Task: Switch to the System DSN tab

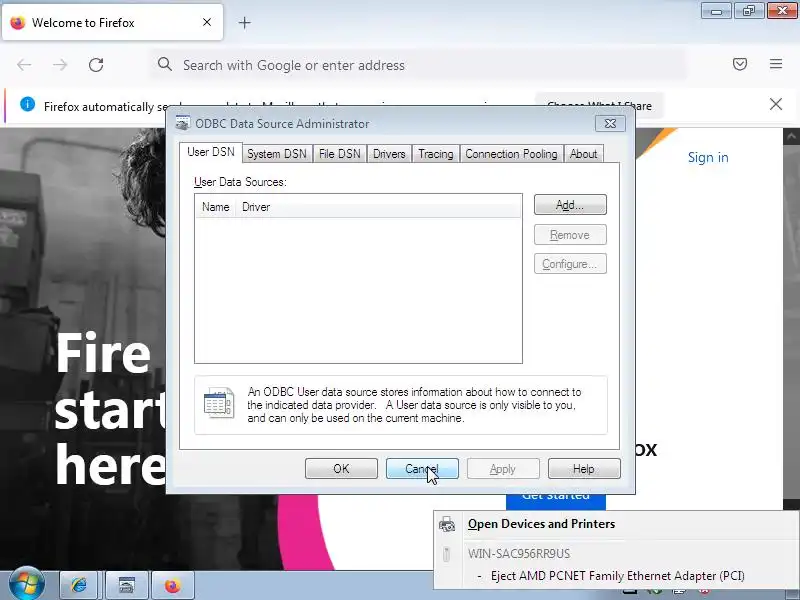Action: tap(277, 154)
